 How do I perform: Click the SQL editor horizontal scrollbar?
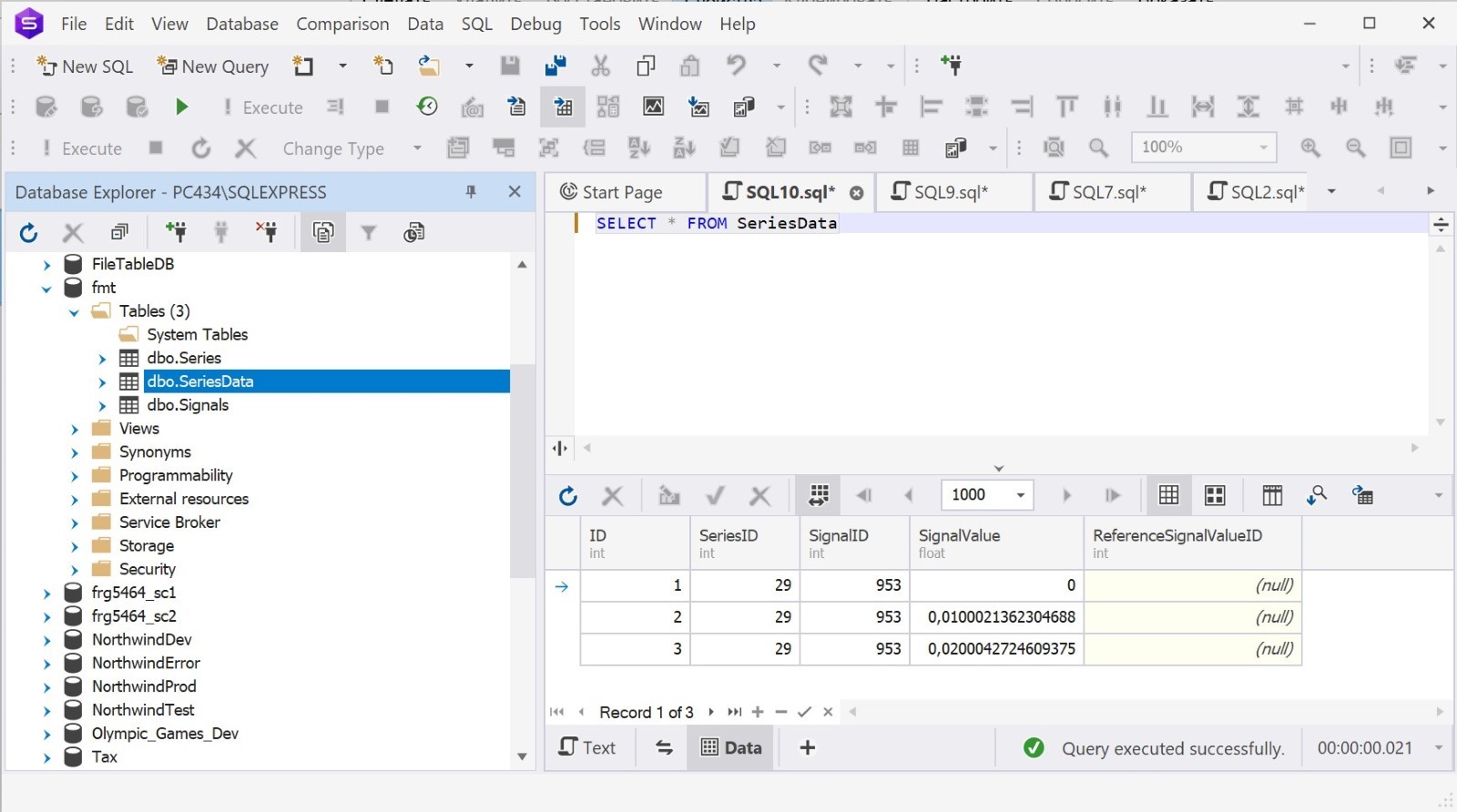[x=999, y=447]
